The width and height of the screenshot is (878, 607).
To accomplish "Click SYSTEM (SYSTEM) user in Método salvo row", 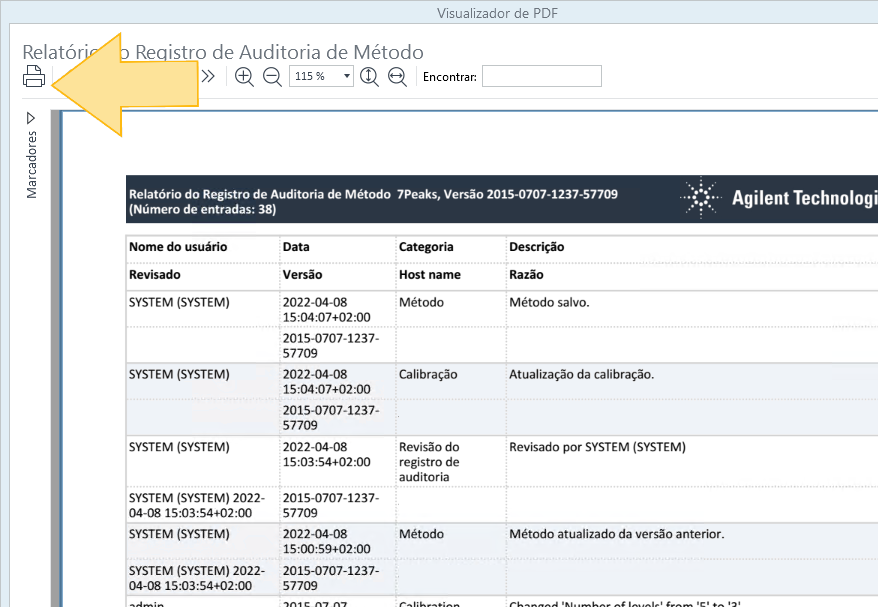I will (179, 302).
